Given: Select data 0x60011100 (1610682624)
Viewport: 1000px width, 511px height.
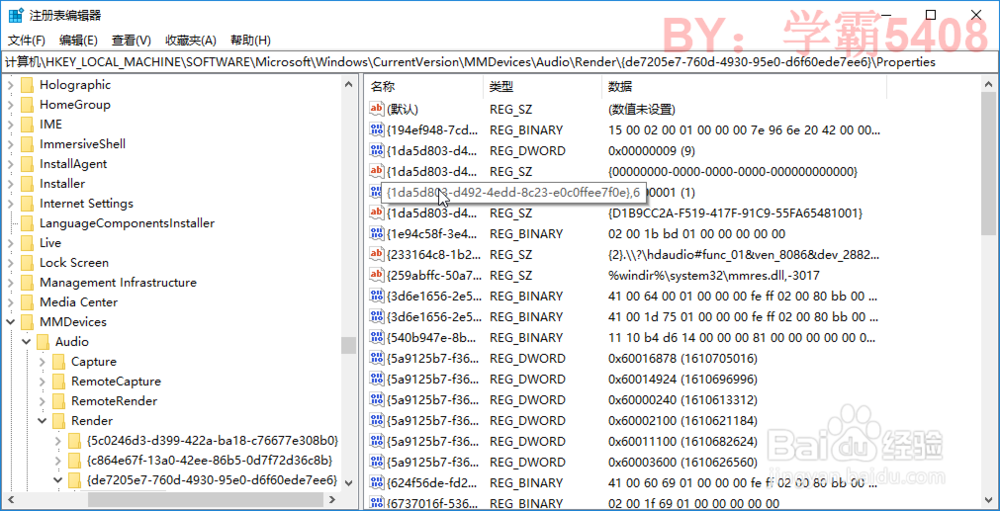Looking at the screenshot, I should click(682, 441).
